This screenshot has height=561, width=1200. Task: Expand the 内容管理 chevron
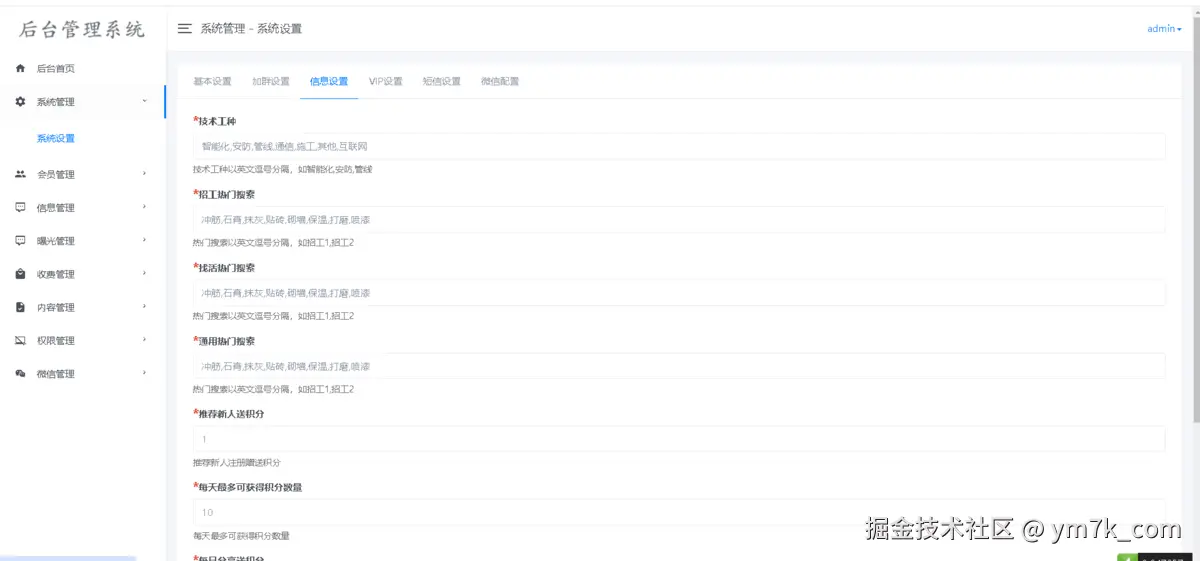[x=145, y=306]
